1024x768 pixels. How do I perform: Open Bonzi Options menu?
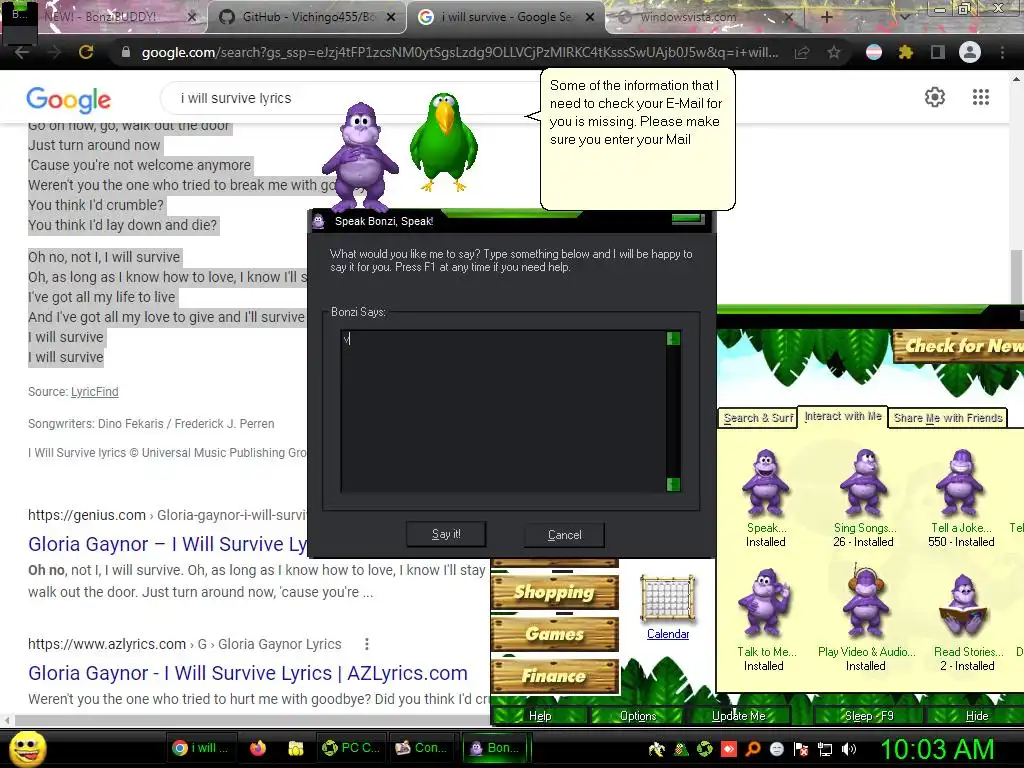pyautogui.click(x=638, y=716)
